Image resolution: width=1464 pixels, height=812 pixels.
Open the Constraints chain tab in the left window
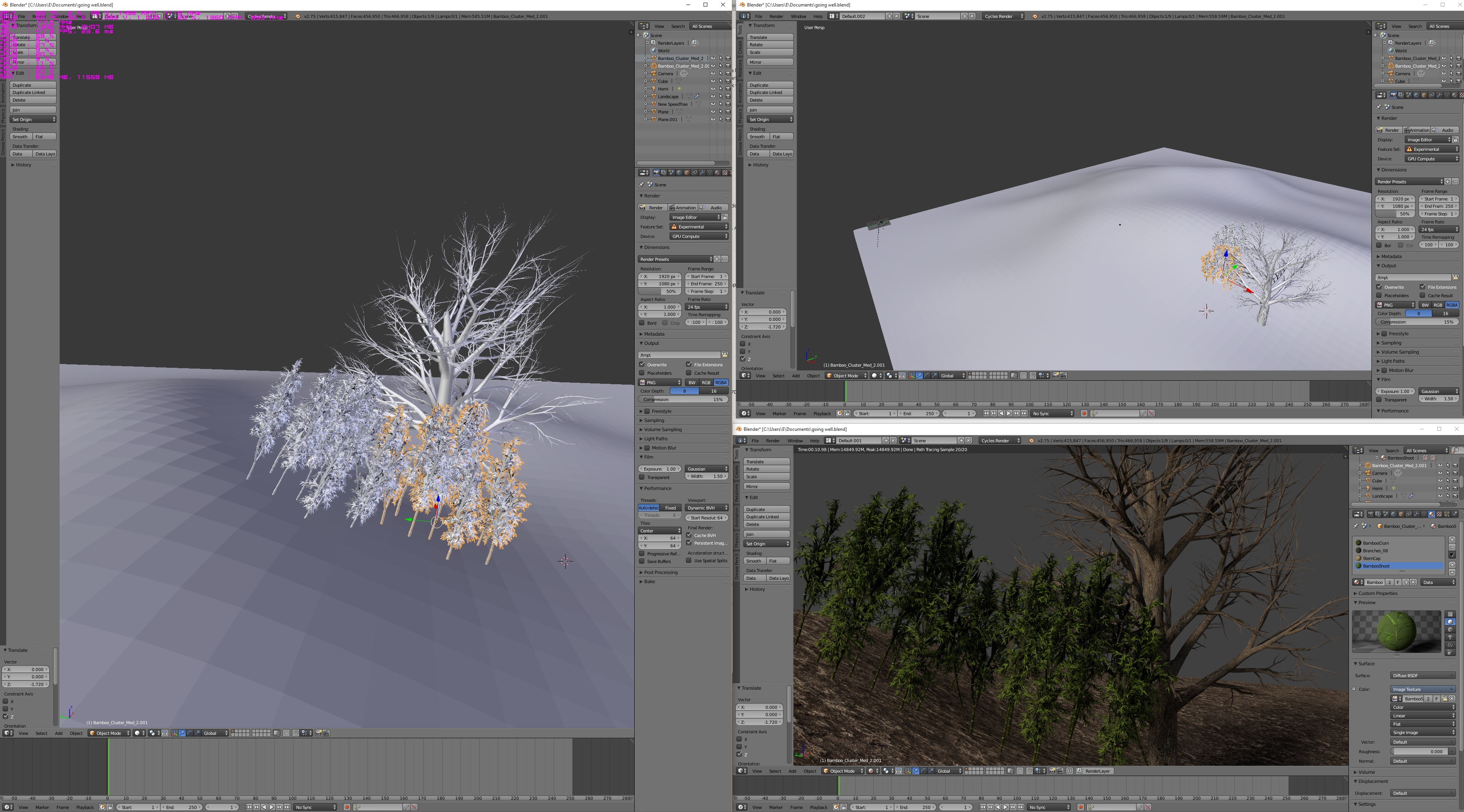[694, 173]
